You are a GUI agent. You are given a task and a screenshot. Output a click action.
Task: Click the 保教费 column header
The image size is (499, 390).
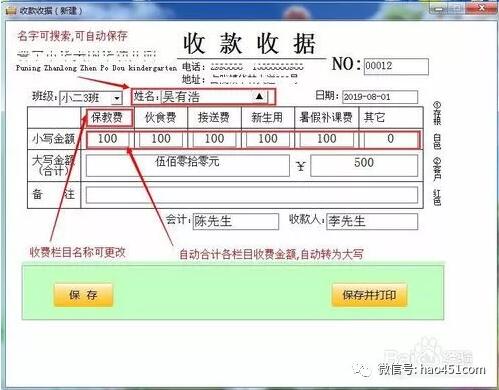point(107,117)
